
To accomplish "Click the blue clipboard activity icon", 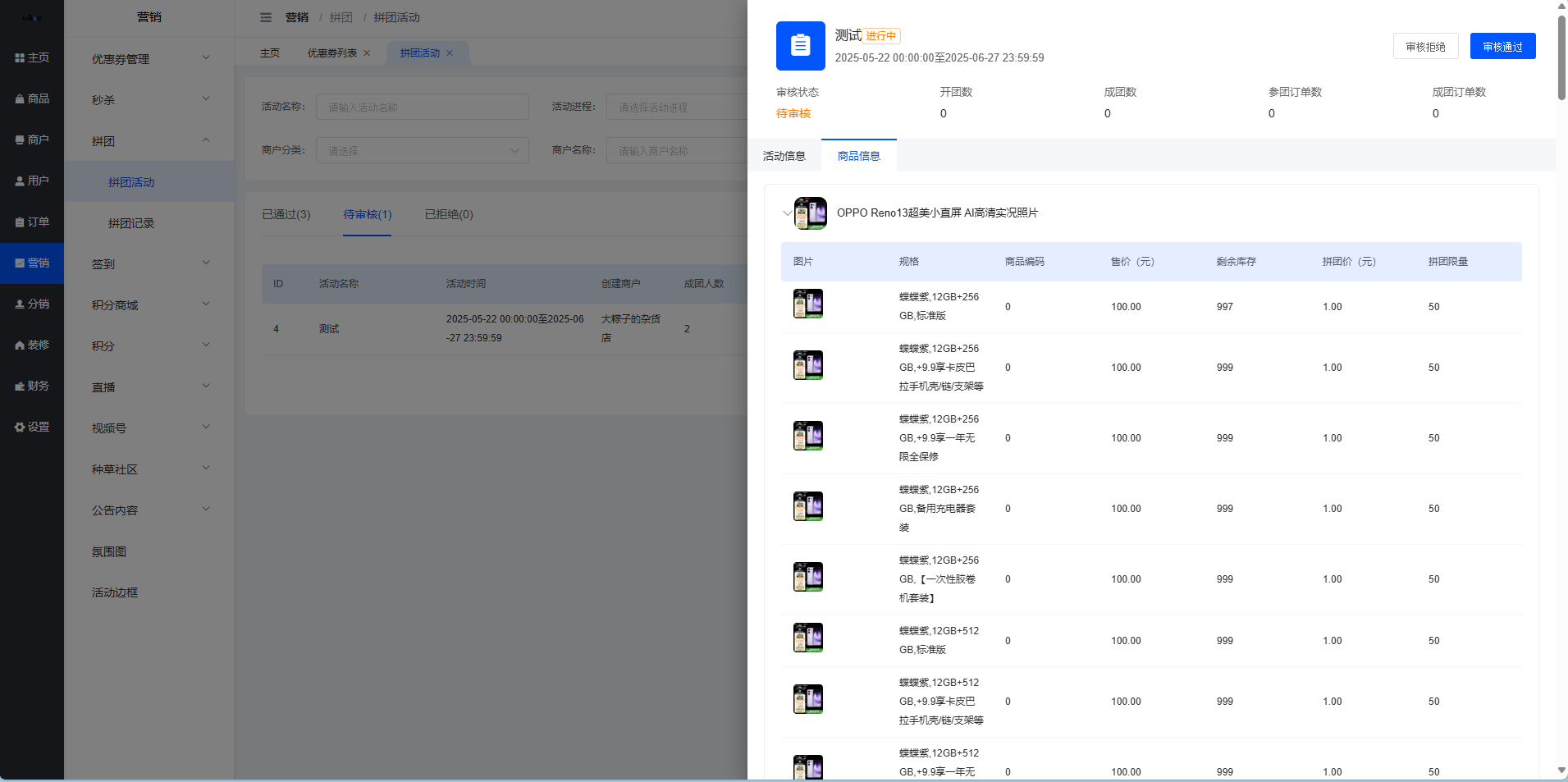I will click(800, 46).
